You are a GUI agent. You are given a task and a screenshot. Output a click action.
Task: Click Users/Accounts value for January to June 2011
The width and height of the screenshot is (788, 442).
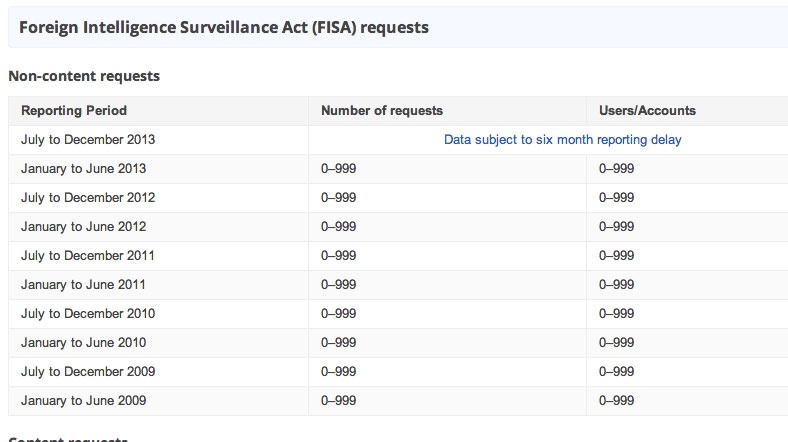tap(617, 285)
